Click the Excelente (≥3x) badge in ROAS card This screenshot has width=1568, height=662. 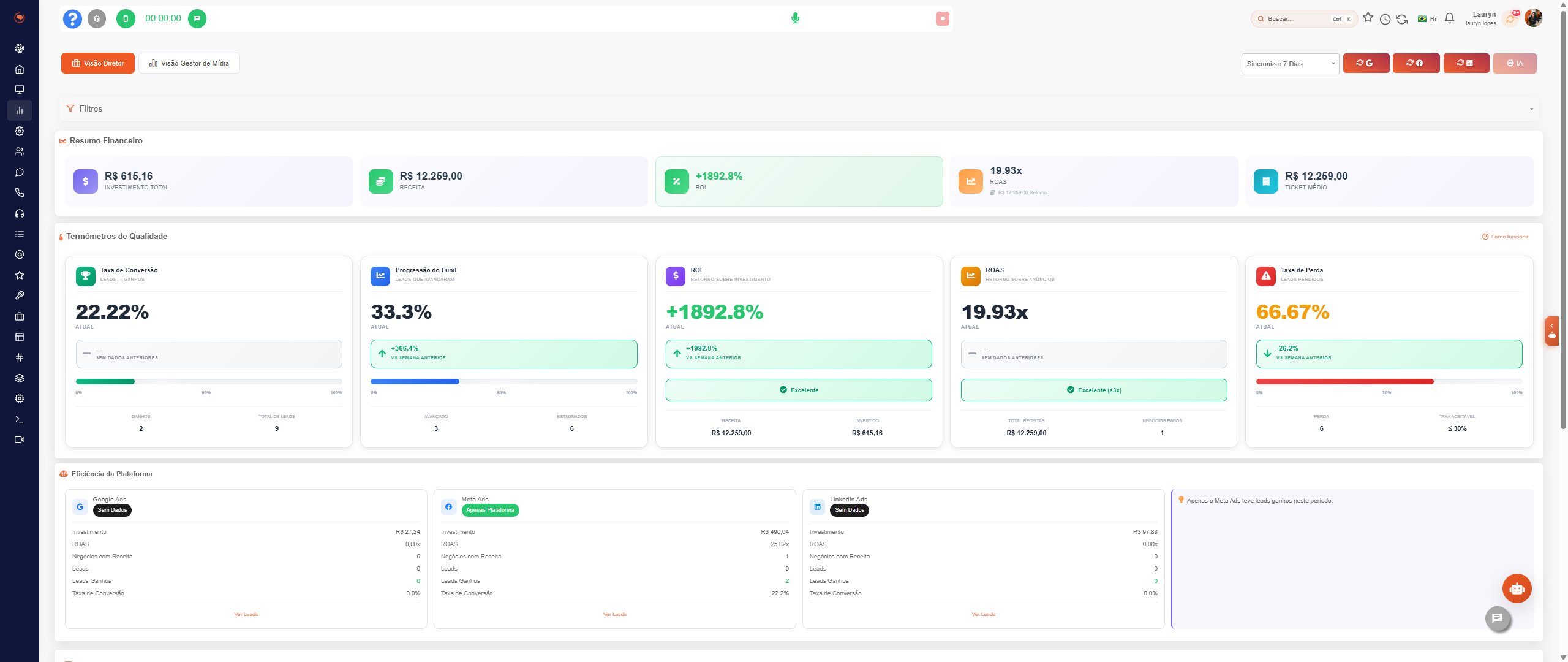tap(1094, 390)
